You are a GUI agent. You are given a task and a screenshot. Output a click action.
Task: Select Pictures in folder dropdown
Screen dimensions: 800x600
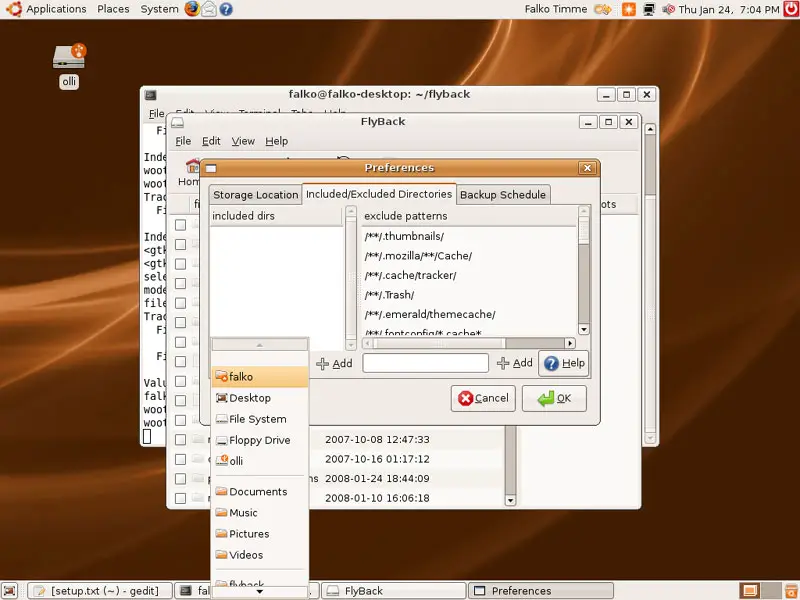click(x=259, y=534)
